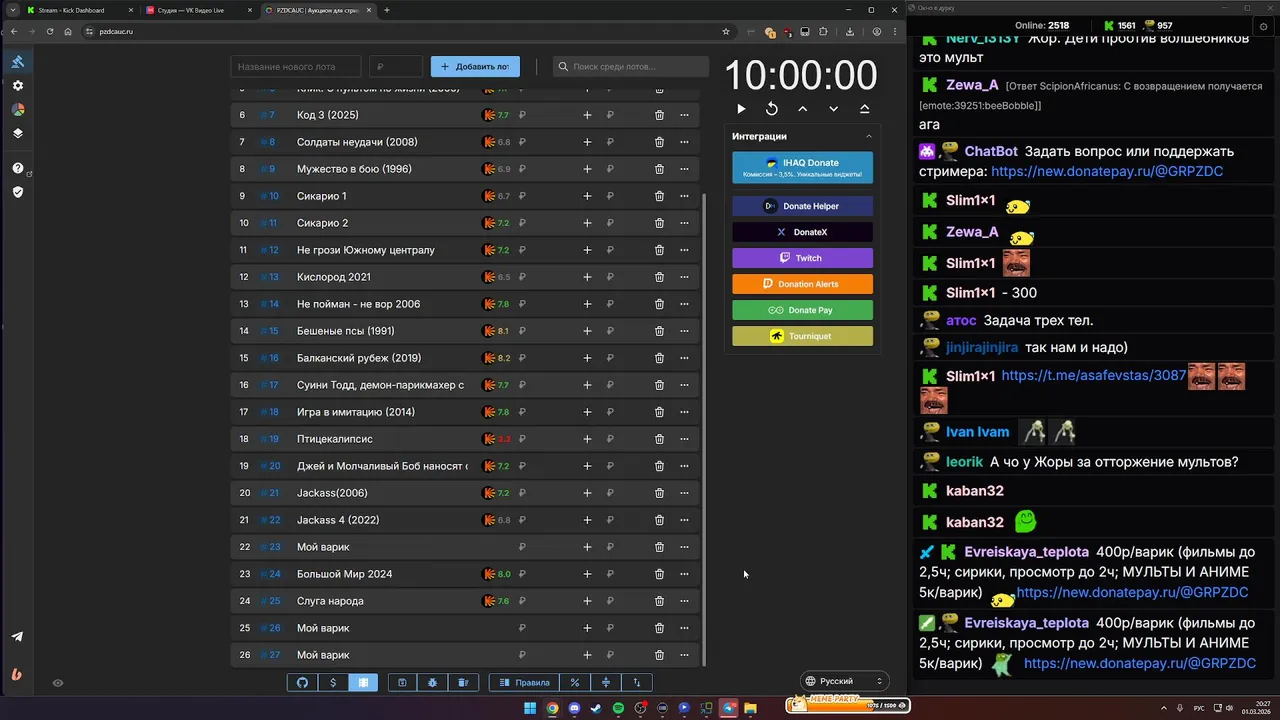1280x720 pixels.
Task: Connect Donate Helper integration
Action: (x=802, y=206)
